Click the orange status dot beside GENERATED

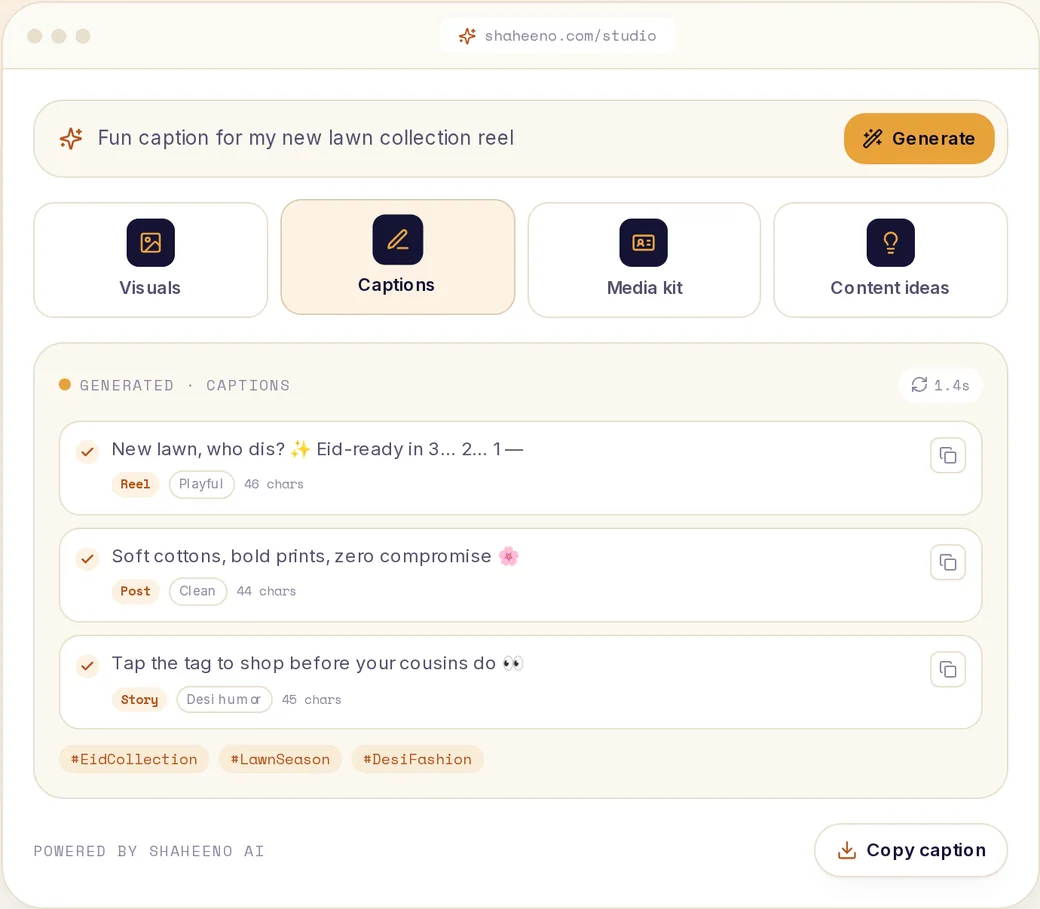pyautogui.click(x=64, y=385)
